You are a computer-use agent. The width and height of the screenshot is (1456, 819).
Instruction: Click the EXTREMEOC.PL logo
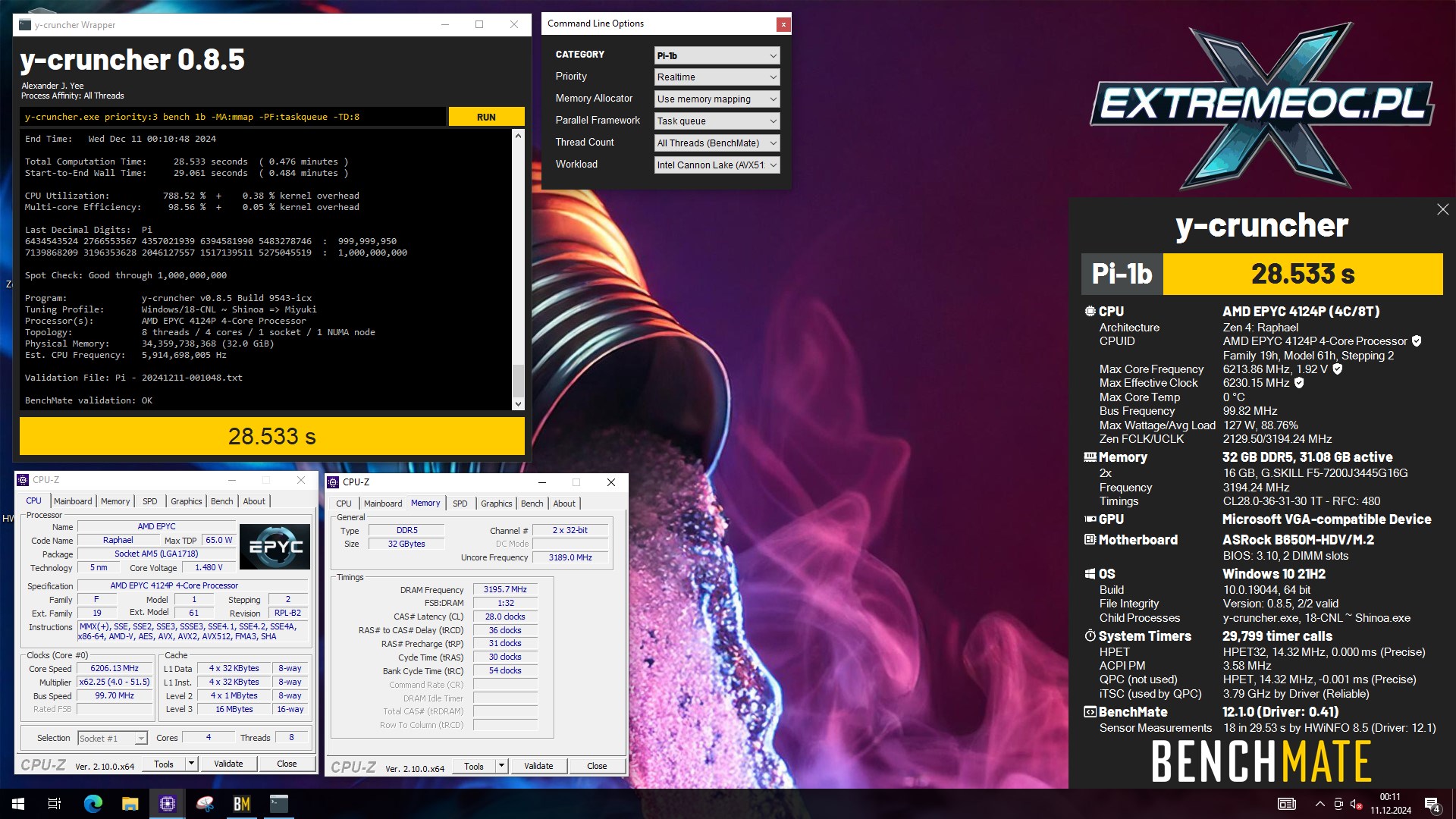(x=1262, y=104)
